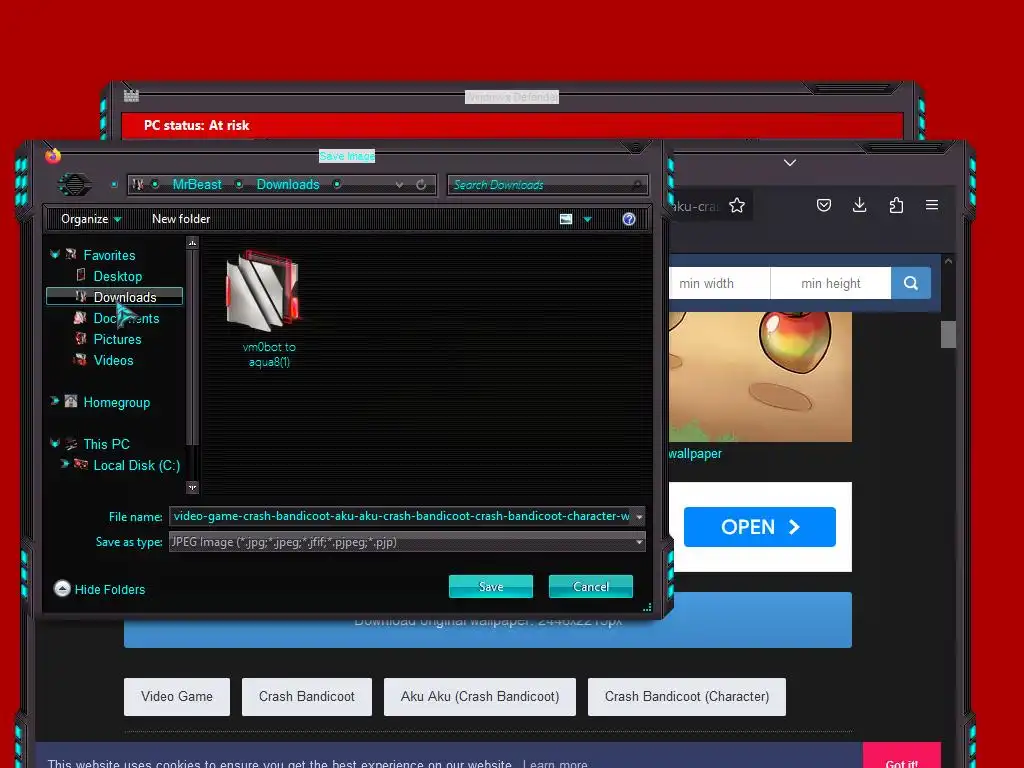Open Firefox hamburger application menu
1024x768 pixels.
932,205
